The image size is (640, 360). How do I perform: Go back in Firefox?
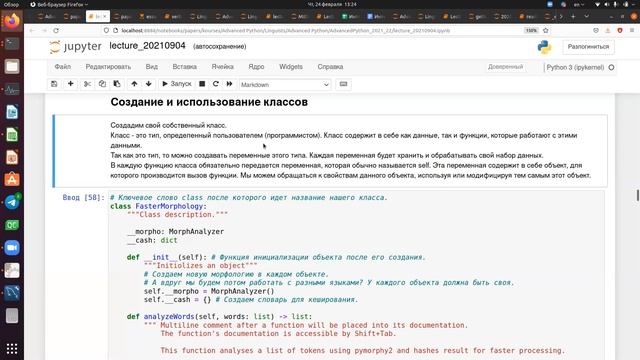point(32,31)
